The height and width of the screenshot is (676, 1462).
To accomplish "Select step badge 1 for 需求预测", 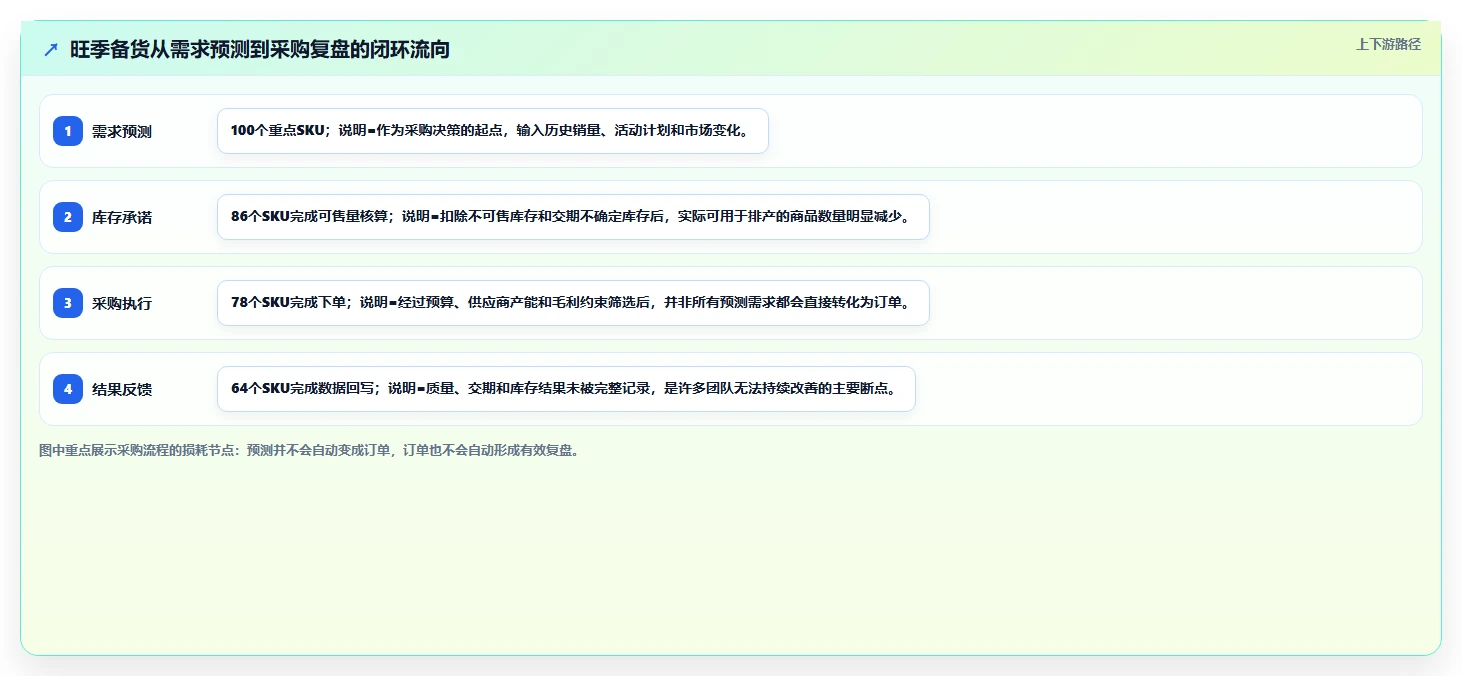I will (x=68, y=131).
